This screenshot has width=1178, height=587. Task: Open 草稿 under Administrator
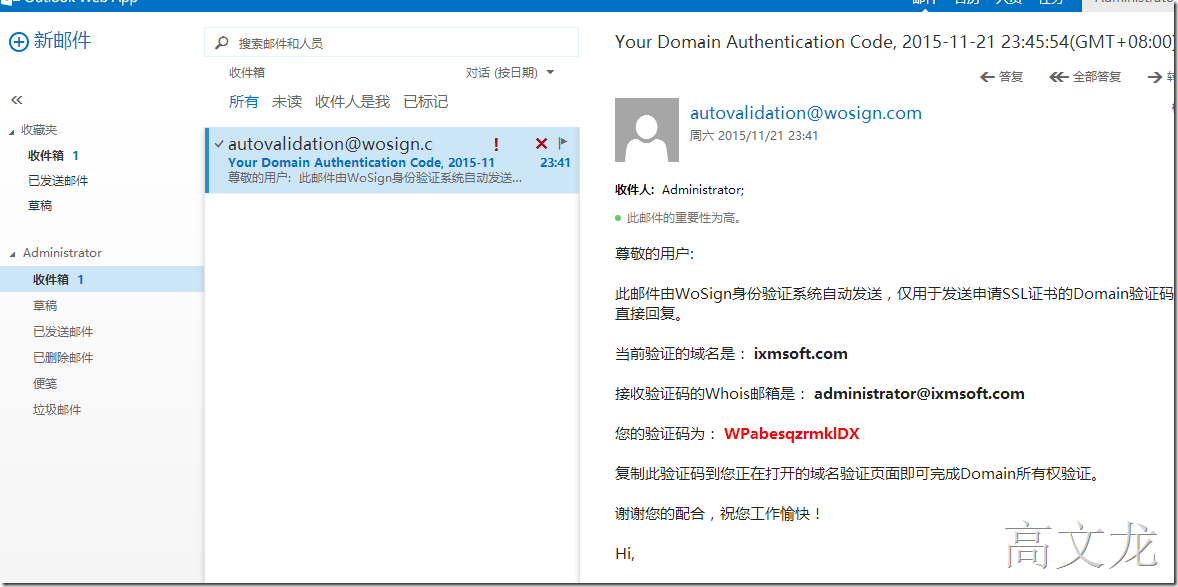(45, 306)
